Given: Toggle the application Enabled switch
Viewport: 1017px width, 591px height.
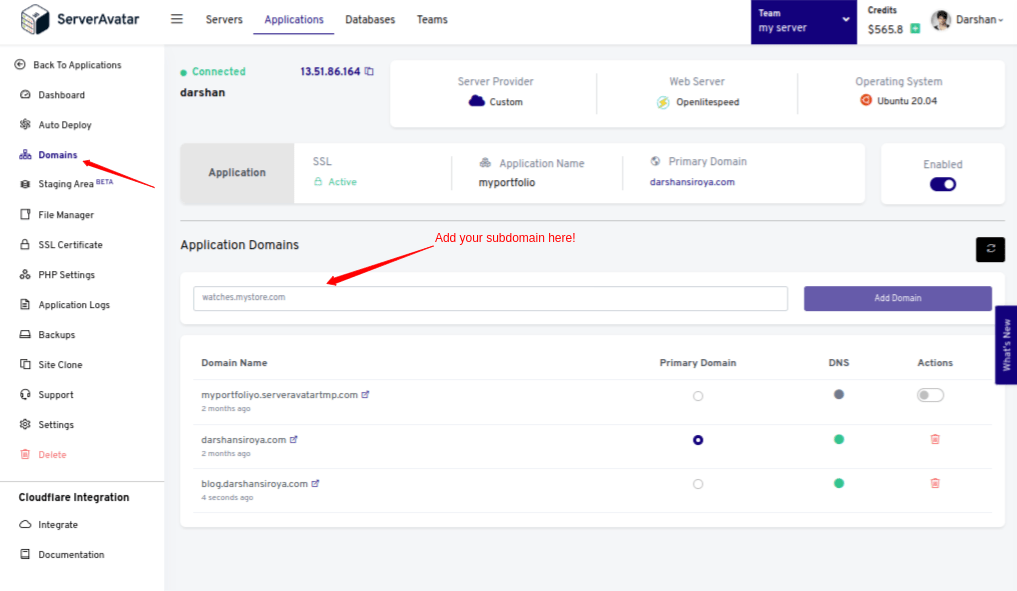Looking at the screenshot, I should 942,184.
